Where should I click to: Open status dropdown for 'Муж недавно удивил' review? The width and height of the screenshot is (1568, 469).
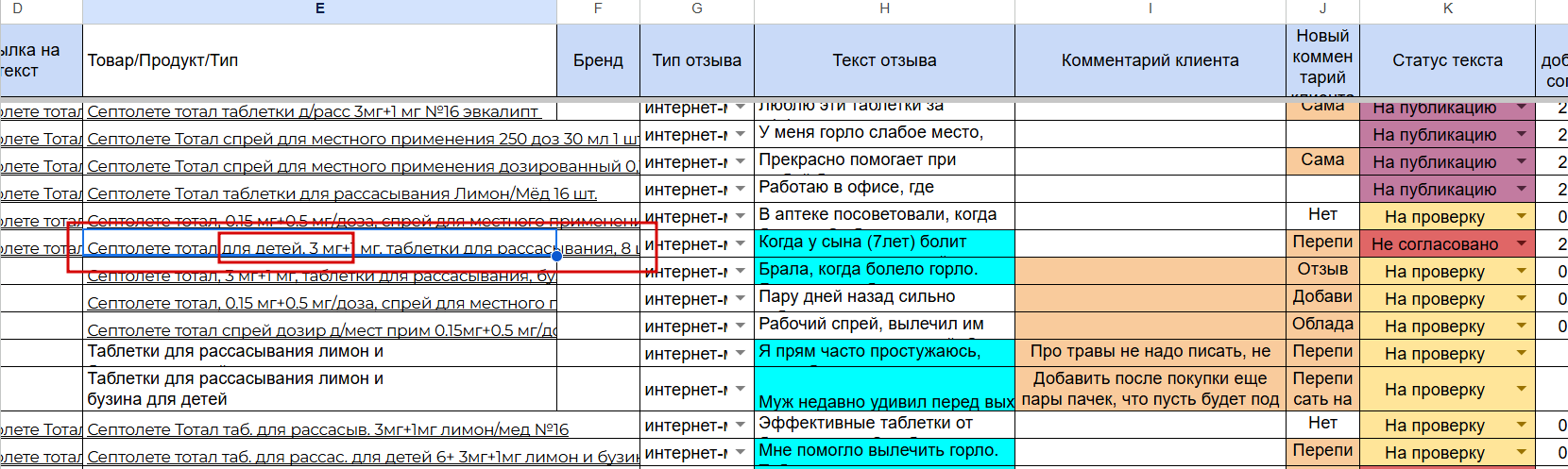1522,390
